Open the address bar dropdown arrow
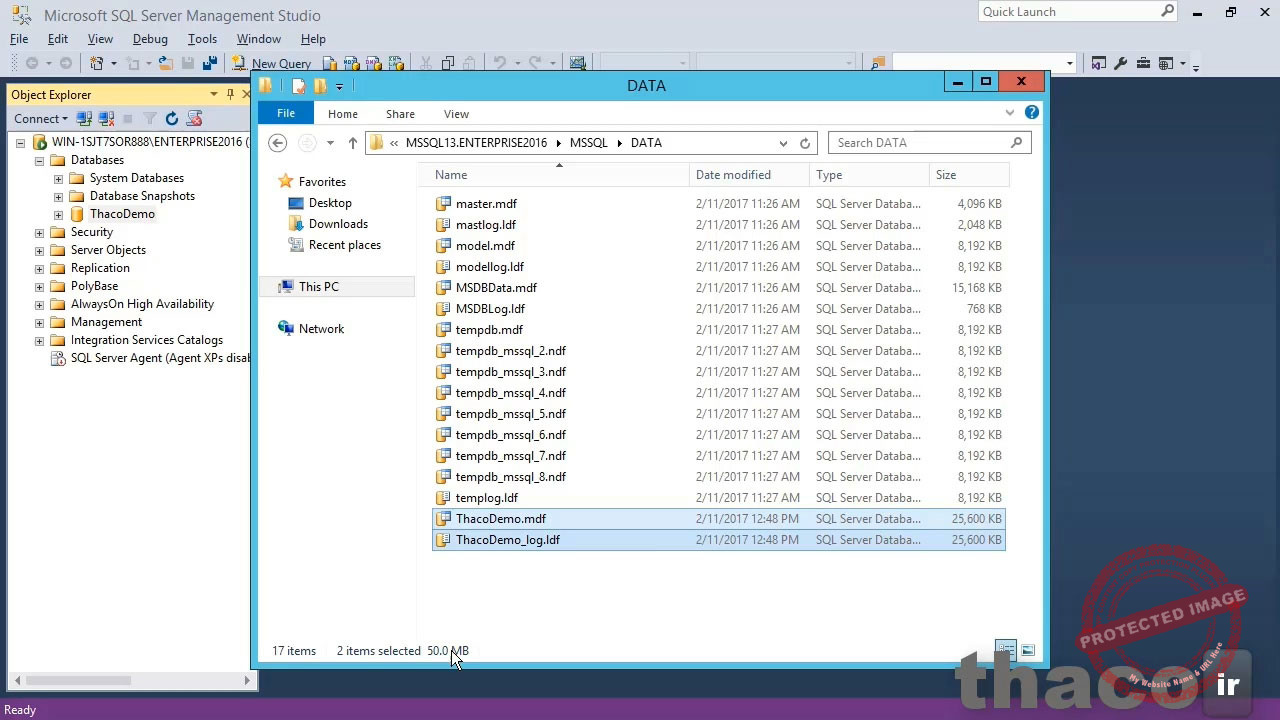The width and height of the screenshot is (1280, 720). (x=783, y=143)
